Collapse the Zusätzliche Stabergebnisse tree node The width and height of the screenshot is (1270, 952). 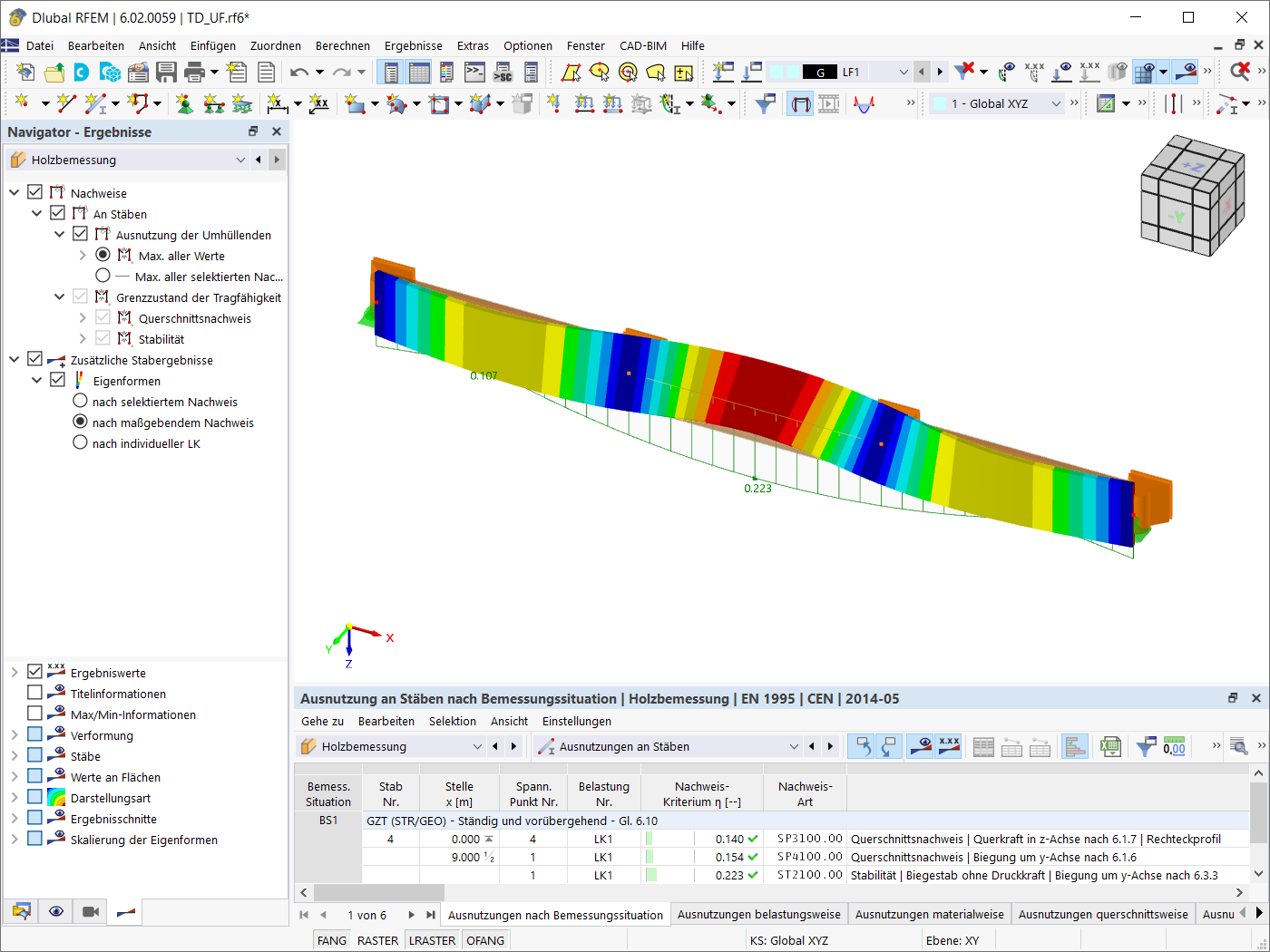tap(15, 359)
